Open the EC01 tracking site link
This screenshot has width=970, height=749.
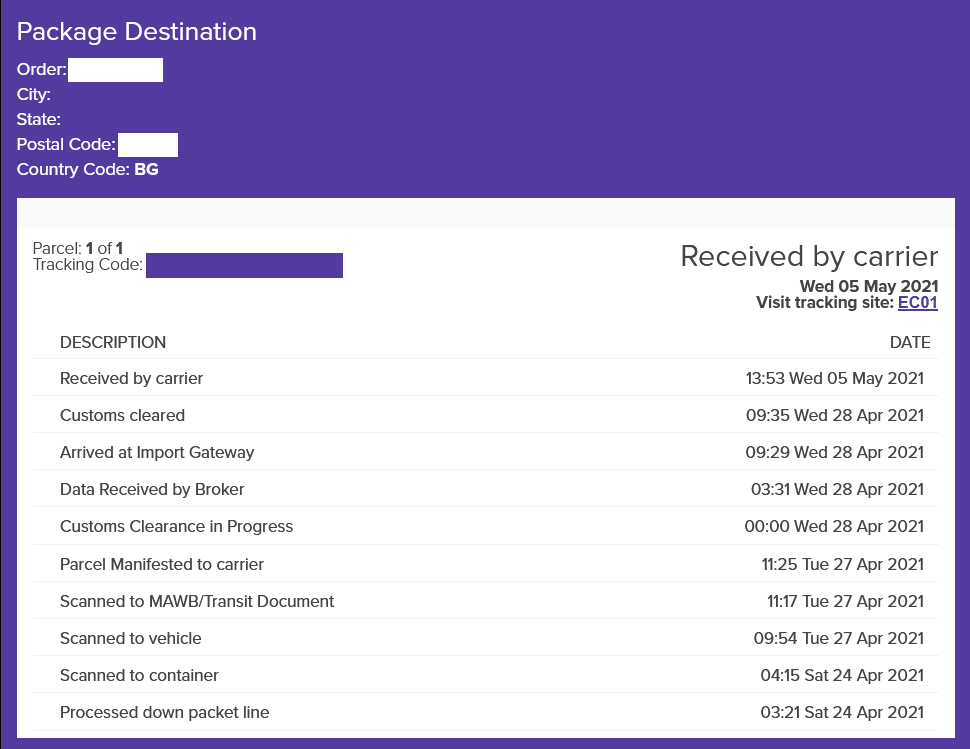pyautogui.click(x=917, y=303)
